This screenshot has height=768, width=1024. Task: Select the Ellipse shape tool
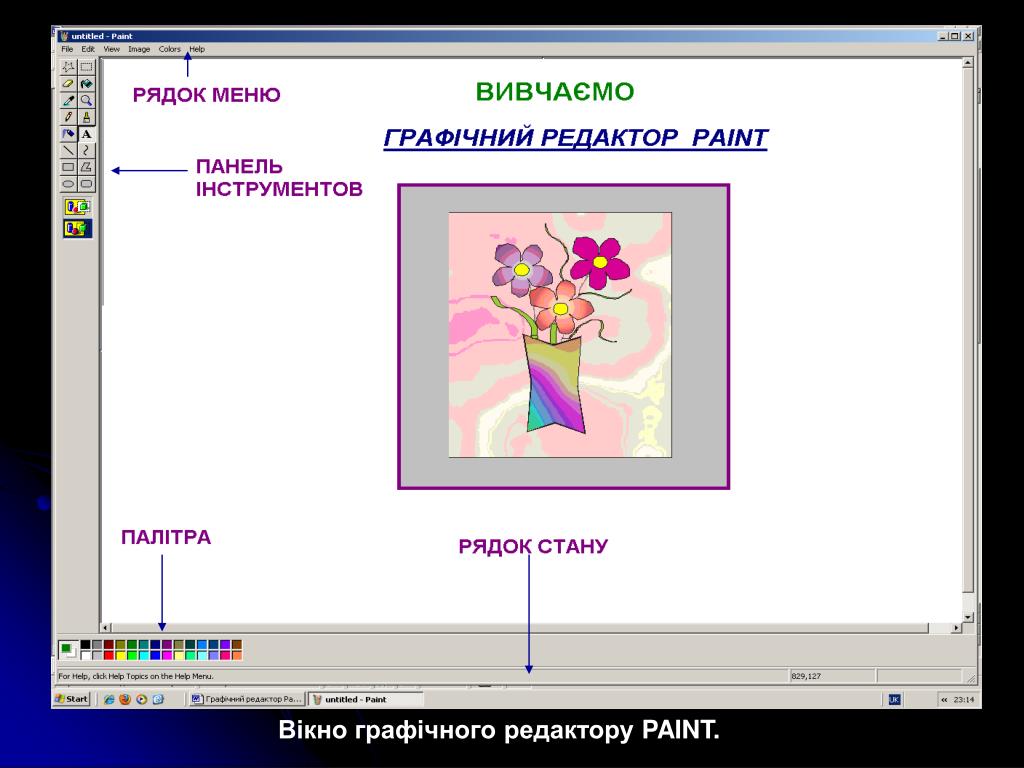coord(68,184)
